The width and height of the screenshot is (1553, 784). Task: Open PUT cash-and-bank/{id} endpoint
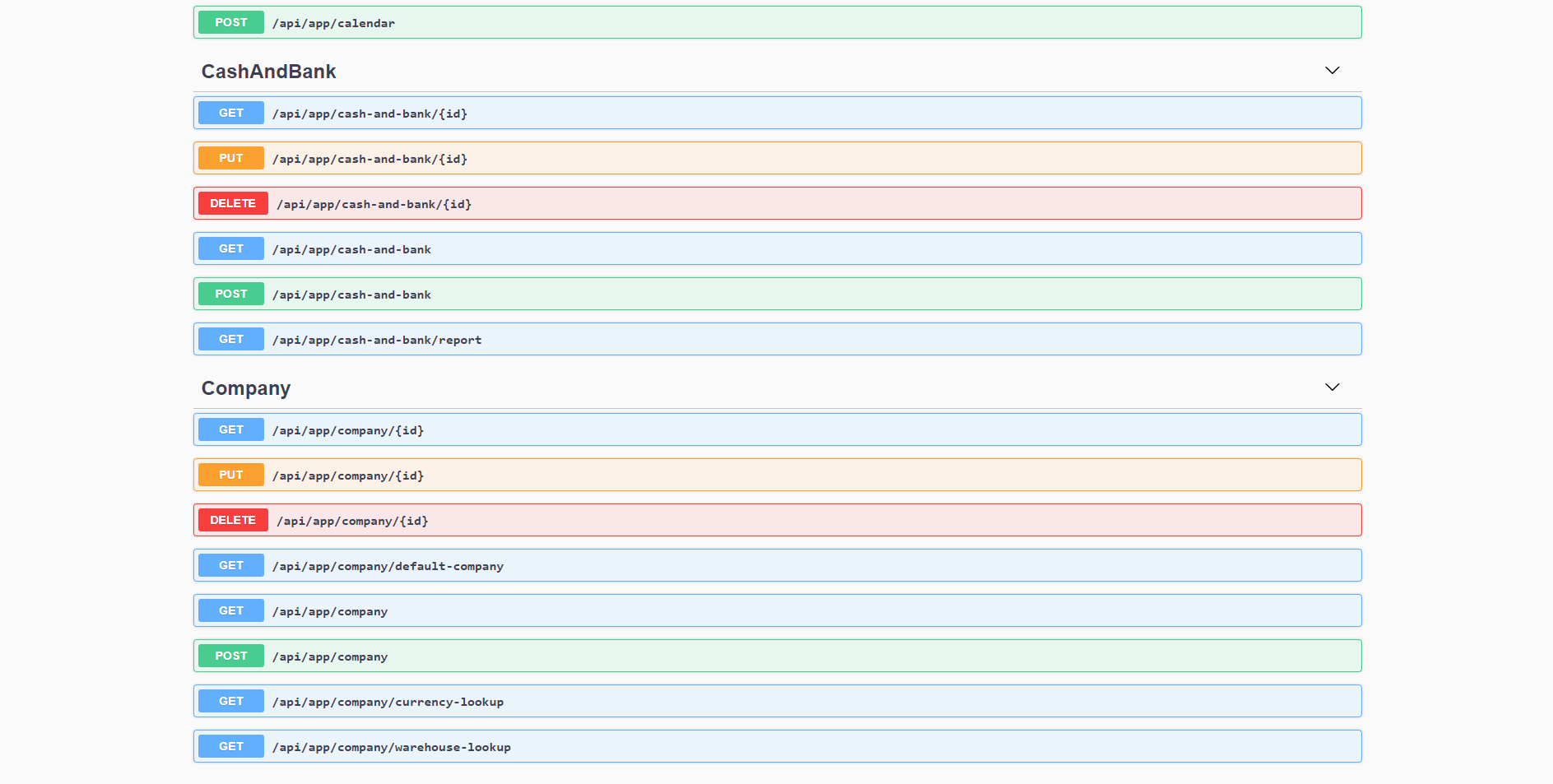point(370,159)
